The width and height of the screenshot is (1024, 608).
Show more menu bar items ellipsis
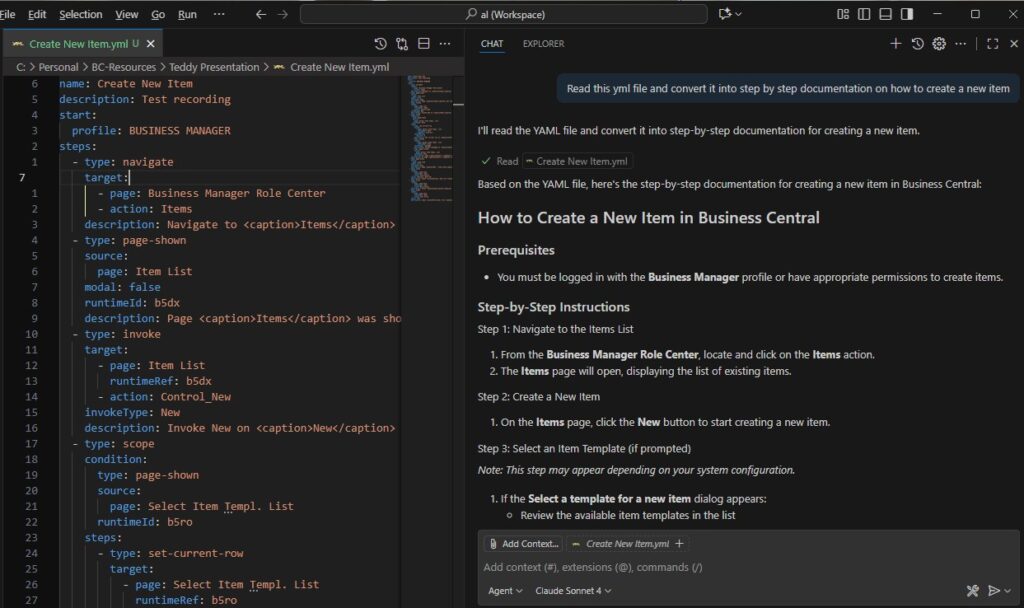219,14
